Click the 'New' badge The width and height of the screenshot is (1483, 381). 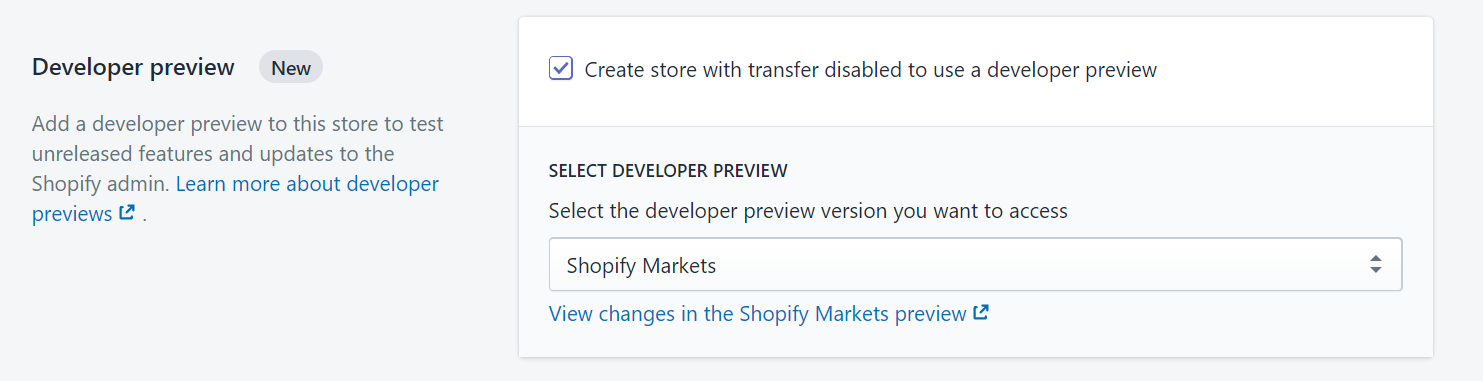[291, 68]
